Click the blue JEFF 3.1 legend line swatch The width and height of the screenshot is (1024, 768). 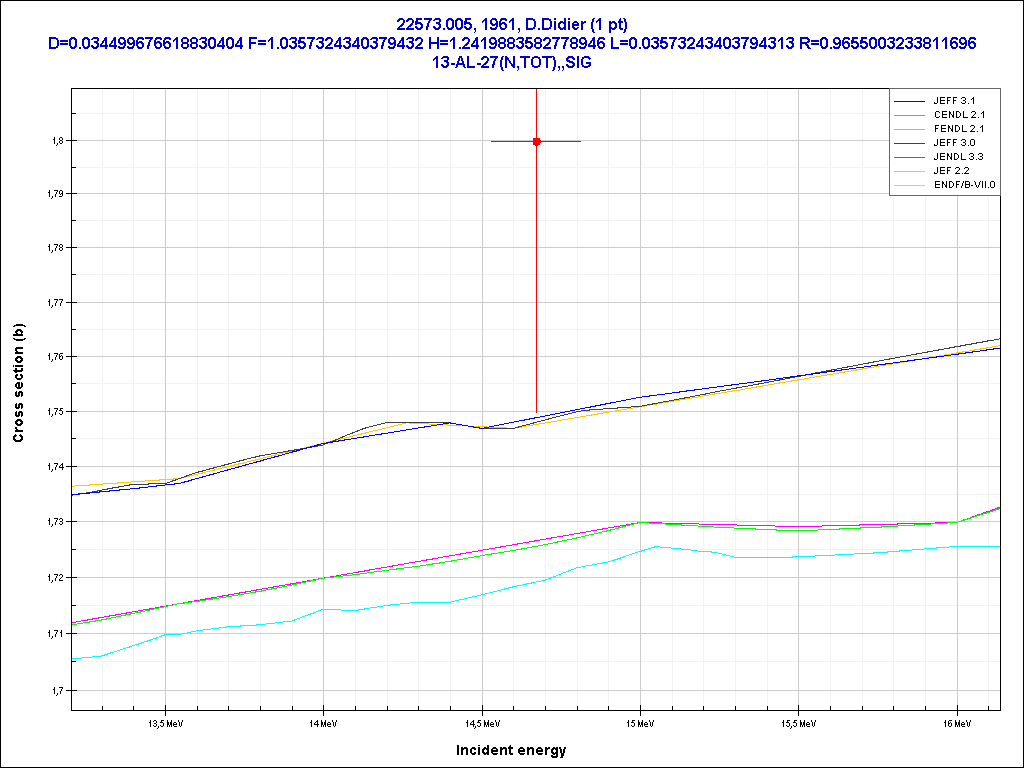[909, 101]
